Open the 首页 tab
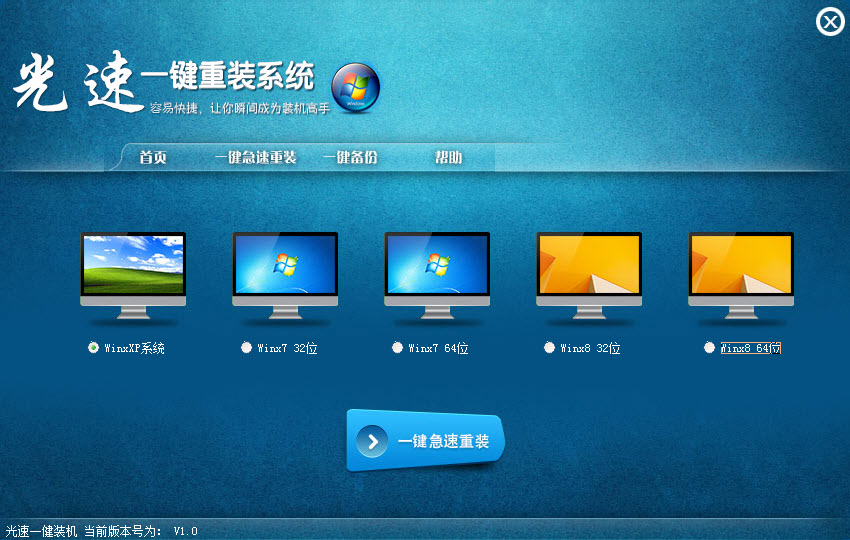Viewport: 850px width, 540px height. [x=153, y=157]
